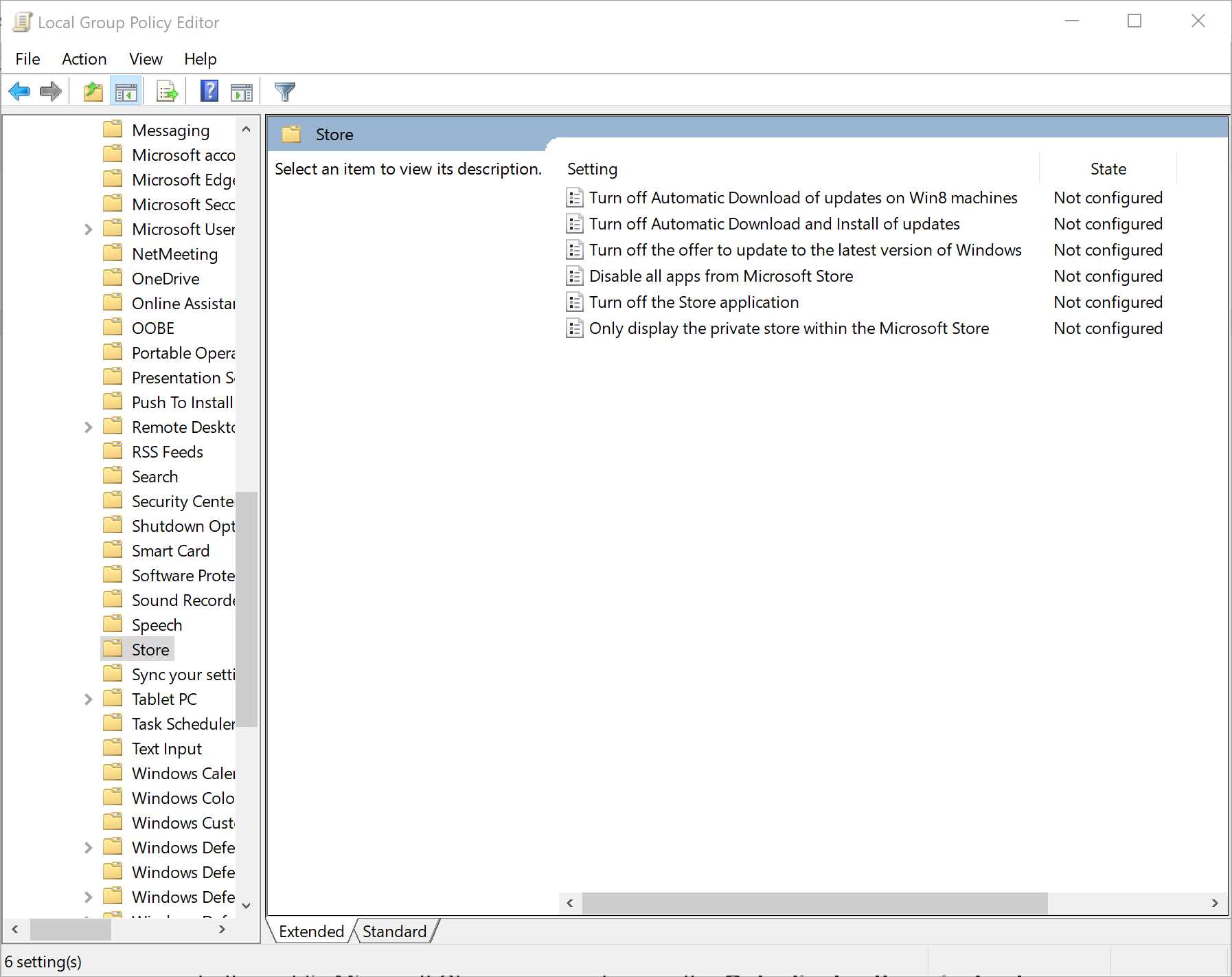1232x977 pixels.
Task: Click the Export List icon
Action: [166, 91]
